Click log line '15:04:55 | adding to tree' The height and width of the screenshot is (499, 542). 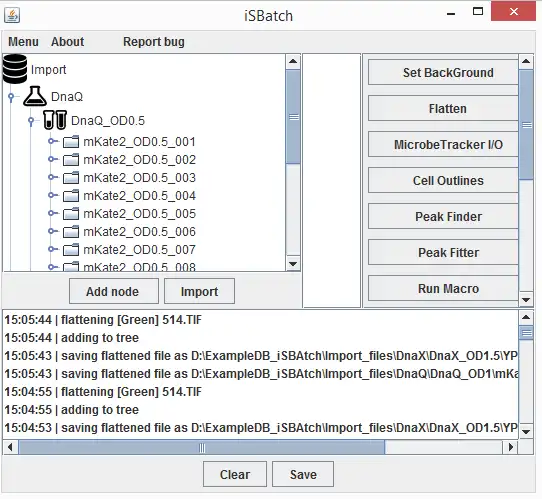coord(72,409)
